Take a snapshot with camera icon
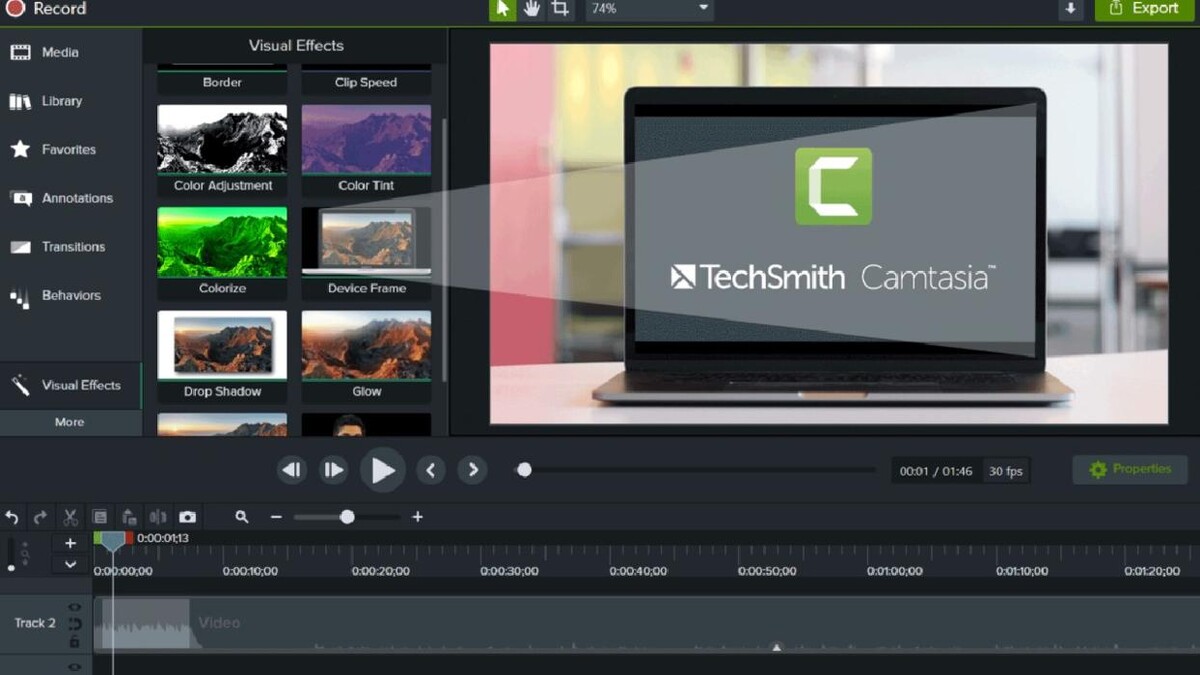 (x=187, y=517)
